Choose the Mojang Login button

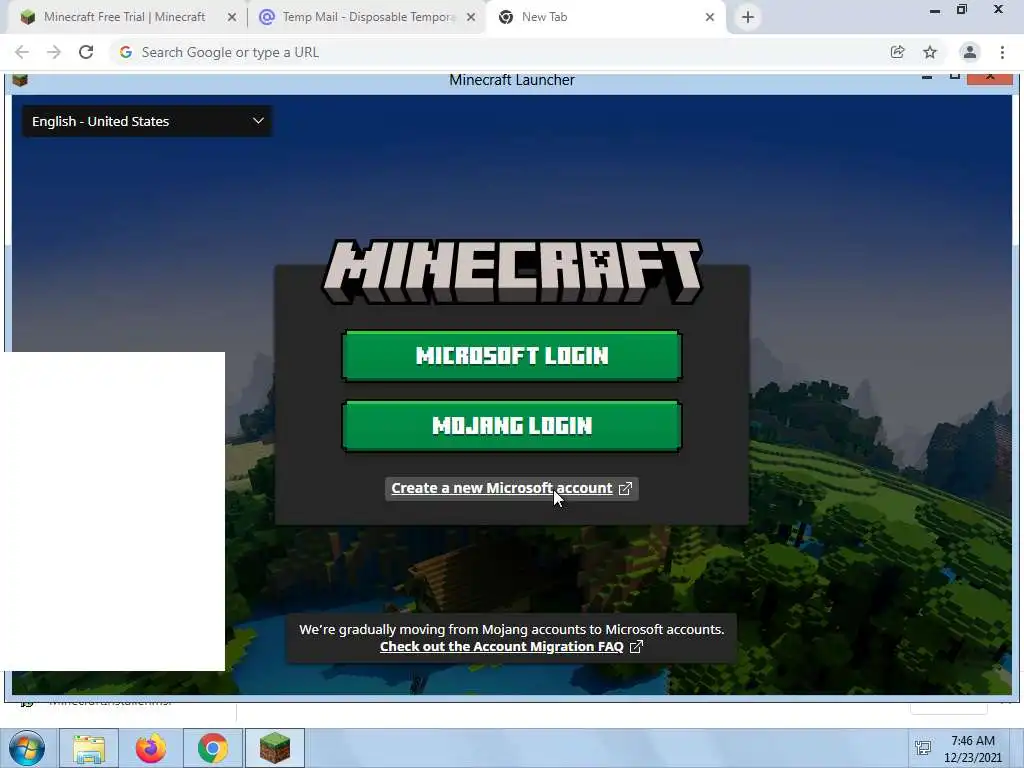[511, 426]
